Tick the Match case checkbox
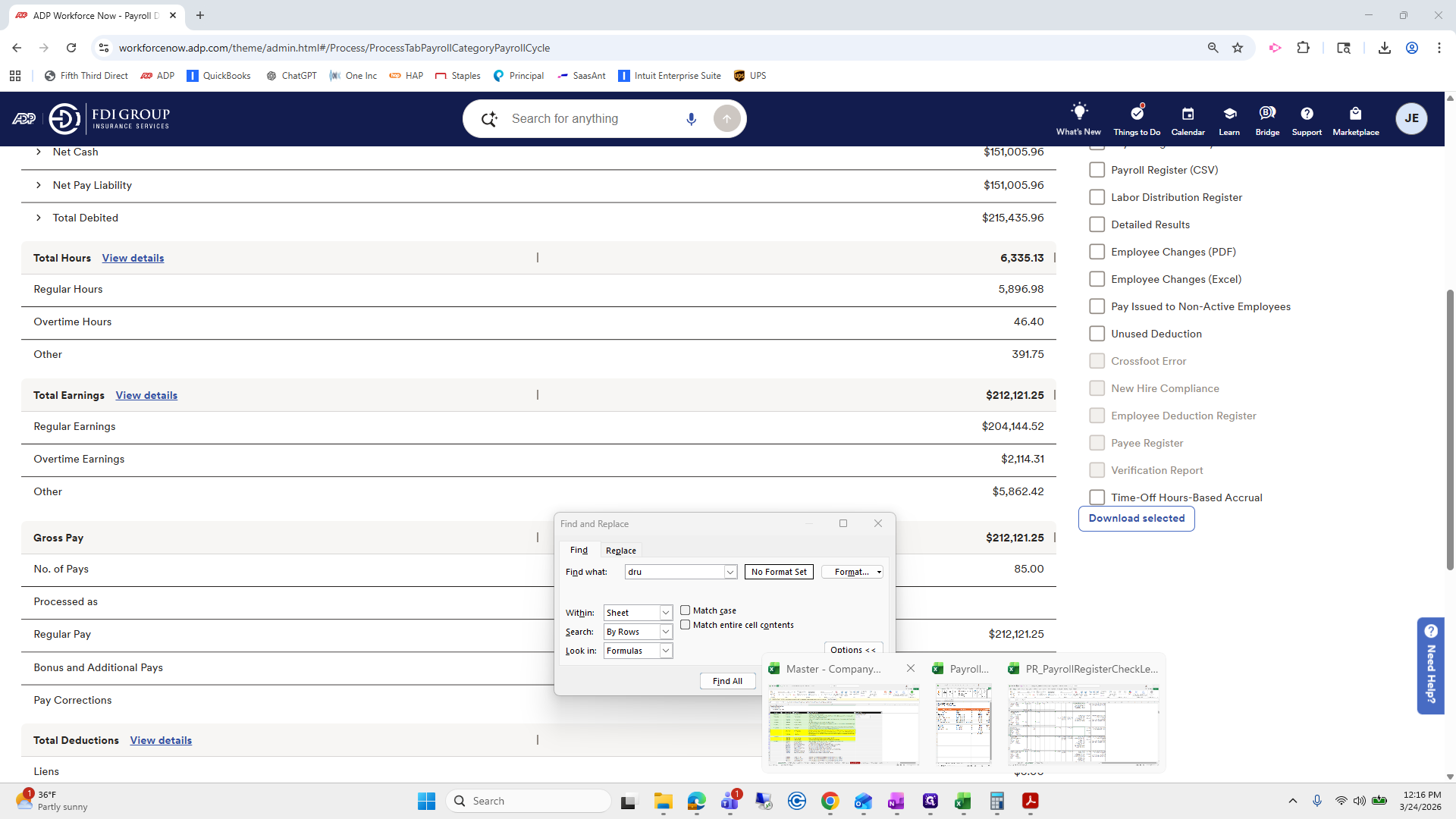The image size is (1456, 819). click(x=686, y=610)
